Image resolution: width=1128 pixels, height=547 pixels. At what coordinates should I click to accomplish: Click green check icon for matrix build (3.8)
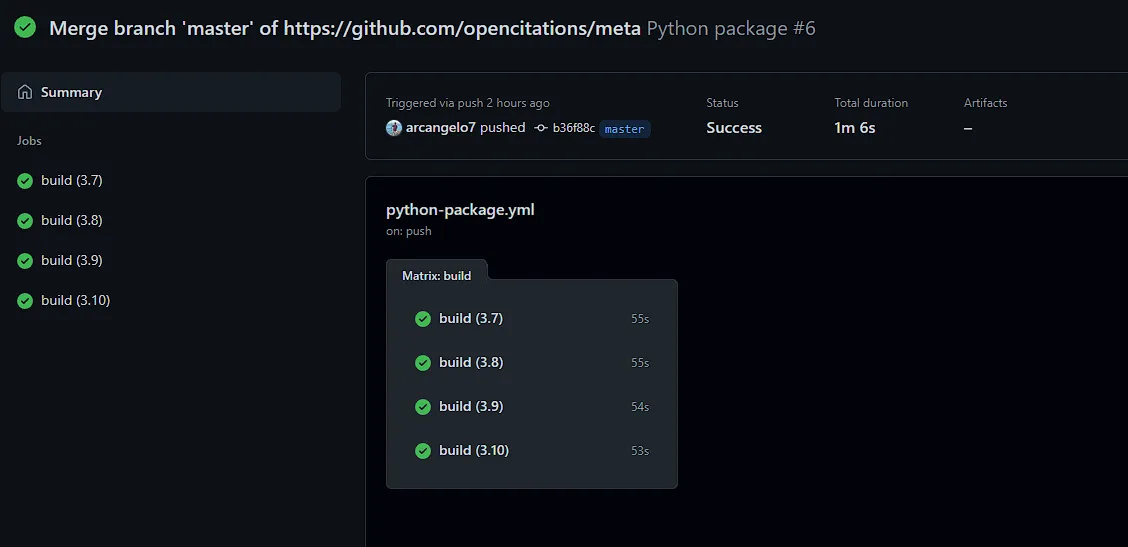423,363
